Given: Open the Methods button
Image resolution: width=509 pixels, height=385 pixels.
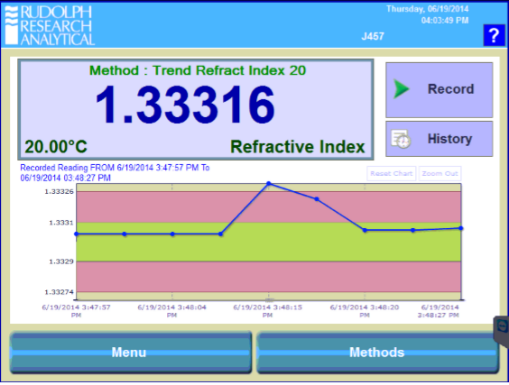Looking at the screenshot, I should (x=378, y=352).
